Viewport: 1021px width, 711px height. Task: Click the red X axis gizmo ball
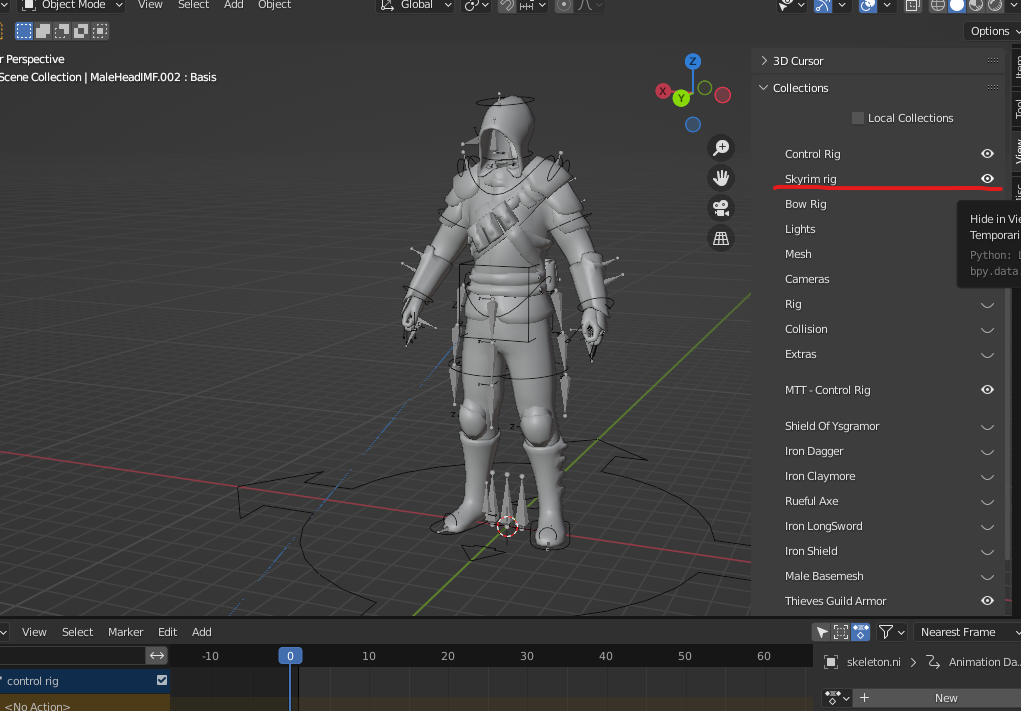[x=662, y=91]
